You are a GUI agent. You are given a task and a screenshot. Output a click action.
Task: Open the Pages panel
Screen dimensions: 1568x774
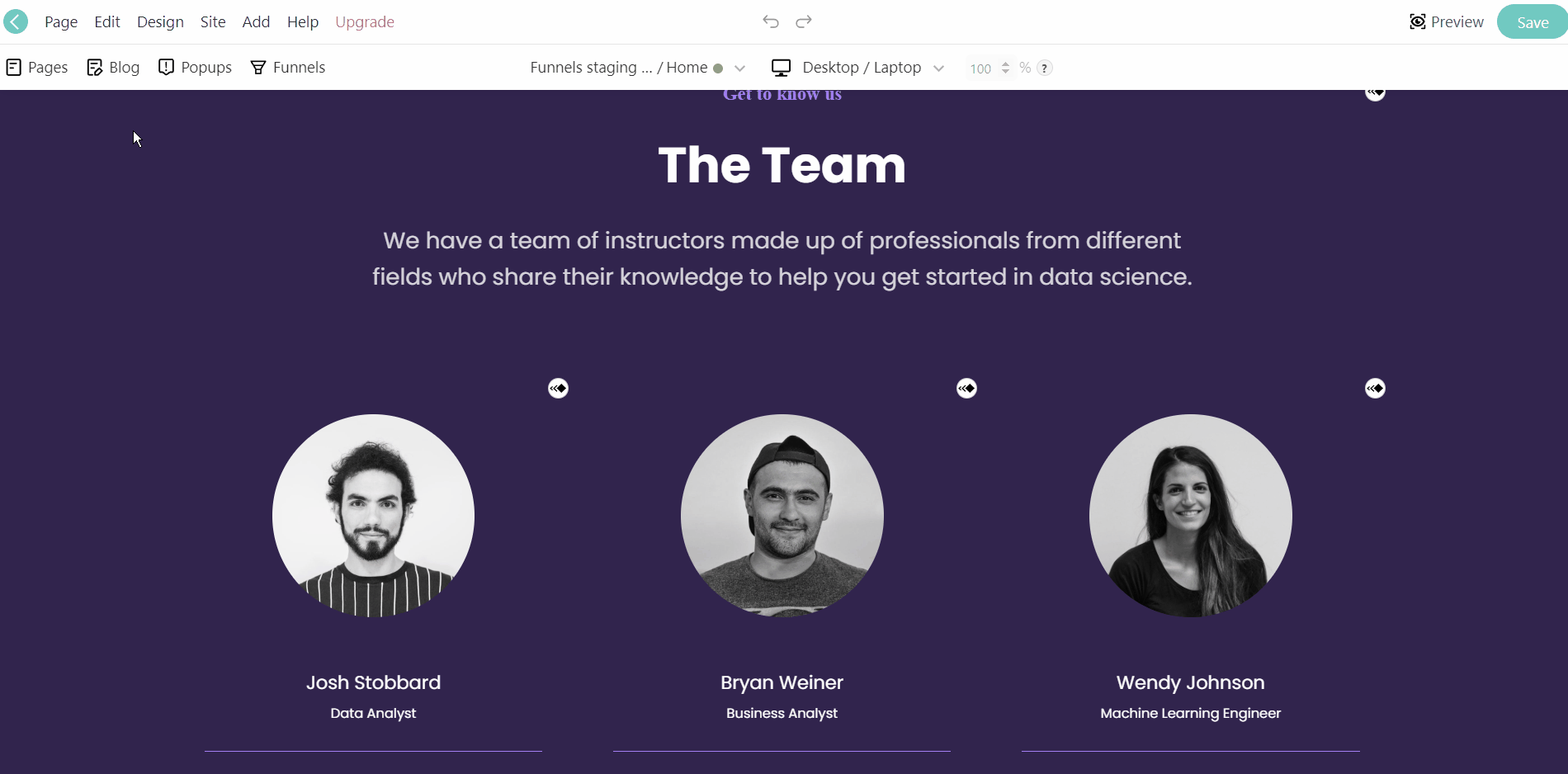(x=37, y=68)
